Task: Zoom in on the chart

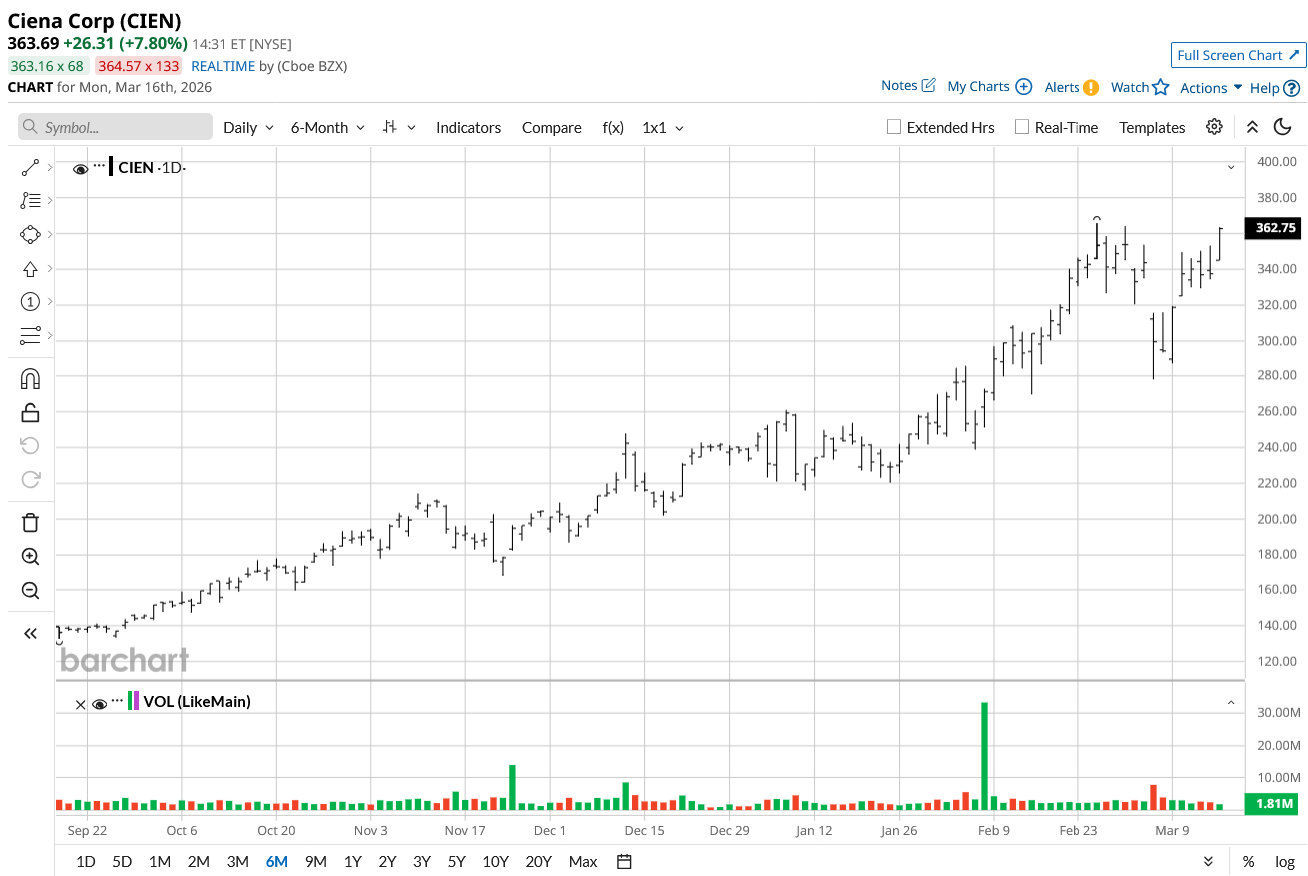Action: coord(30,557)
